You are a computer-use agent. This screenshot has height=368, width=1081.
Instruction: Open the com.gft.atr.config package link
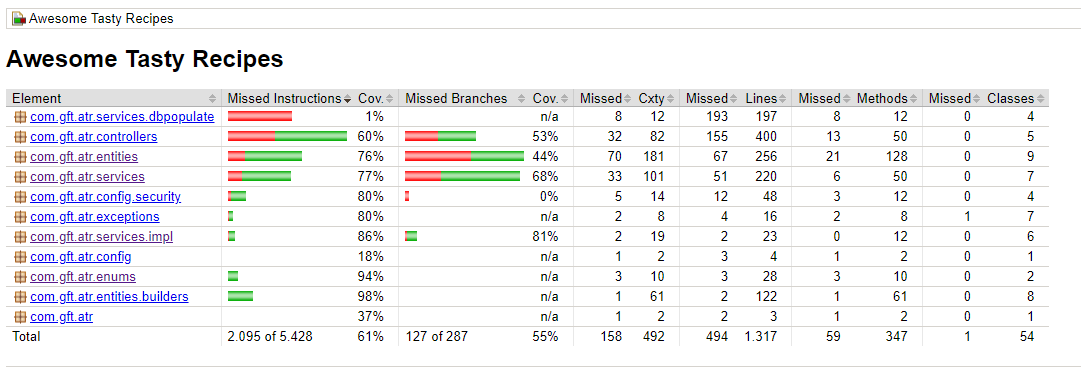pos(81,257)
